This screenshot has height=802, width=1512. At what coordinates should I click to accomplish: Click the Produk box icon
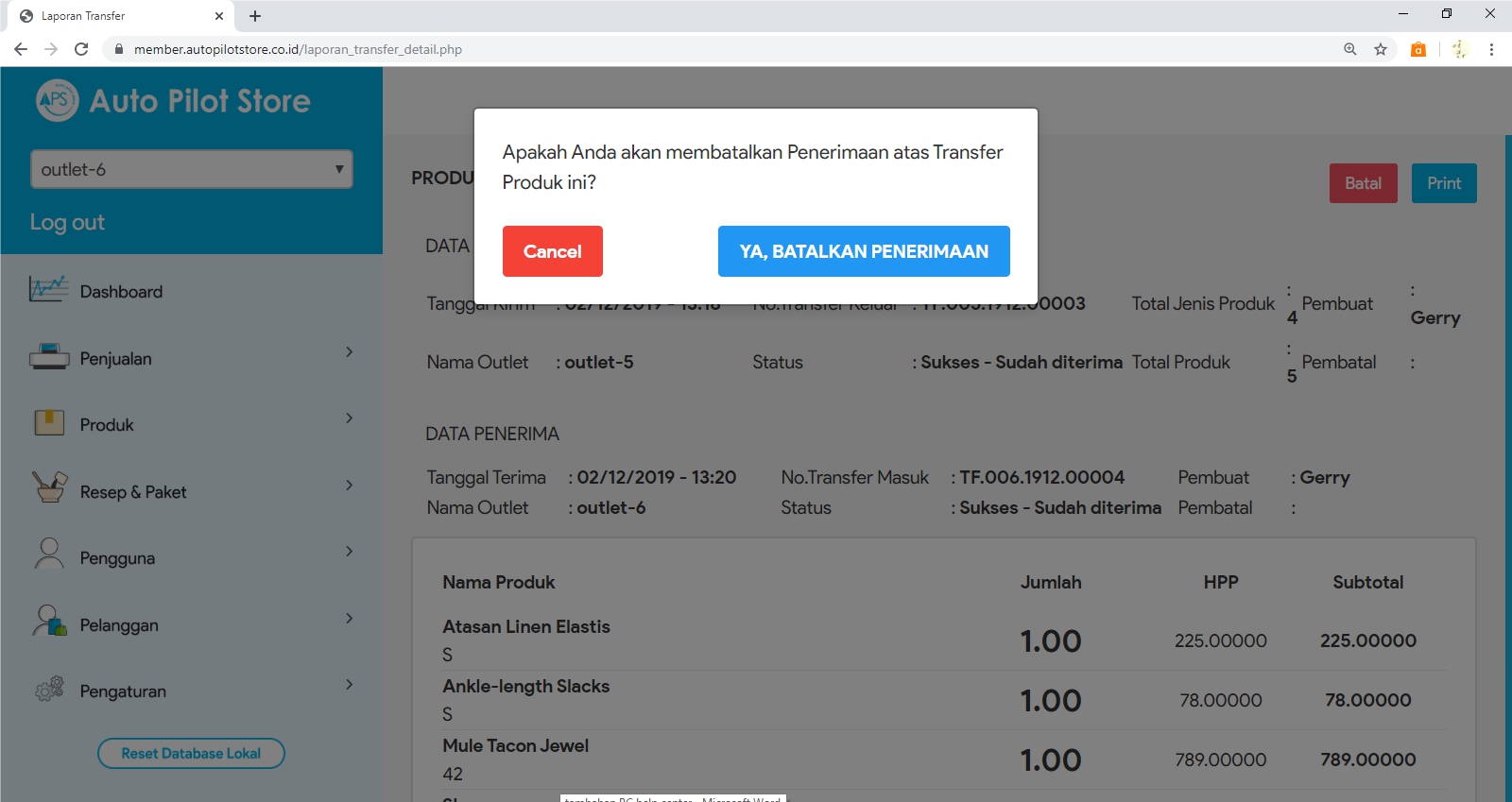tap(49, 423)
